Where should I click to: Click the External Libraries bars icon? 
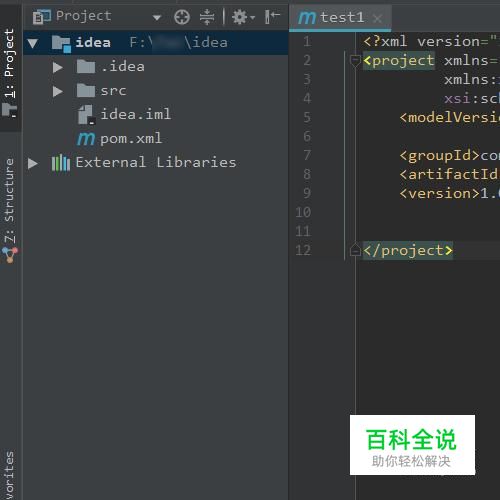click(x=61, y=163)
